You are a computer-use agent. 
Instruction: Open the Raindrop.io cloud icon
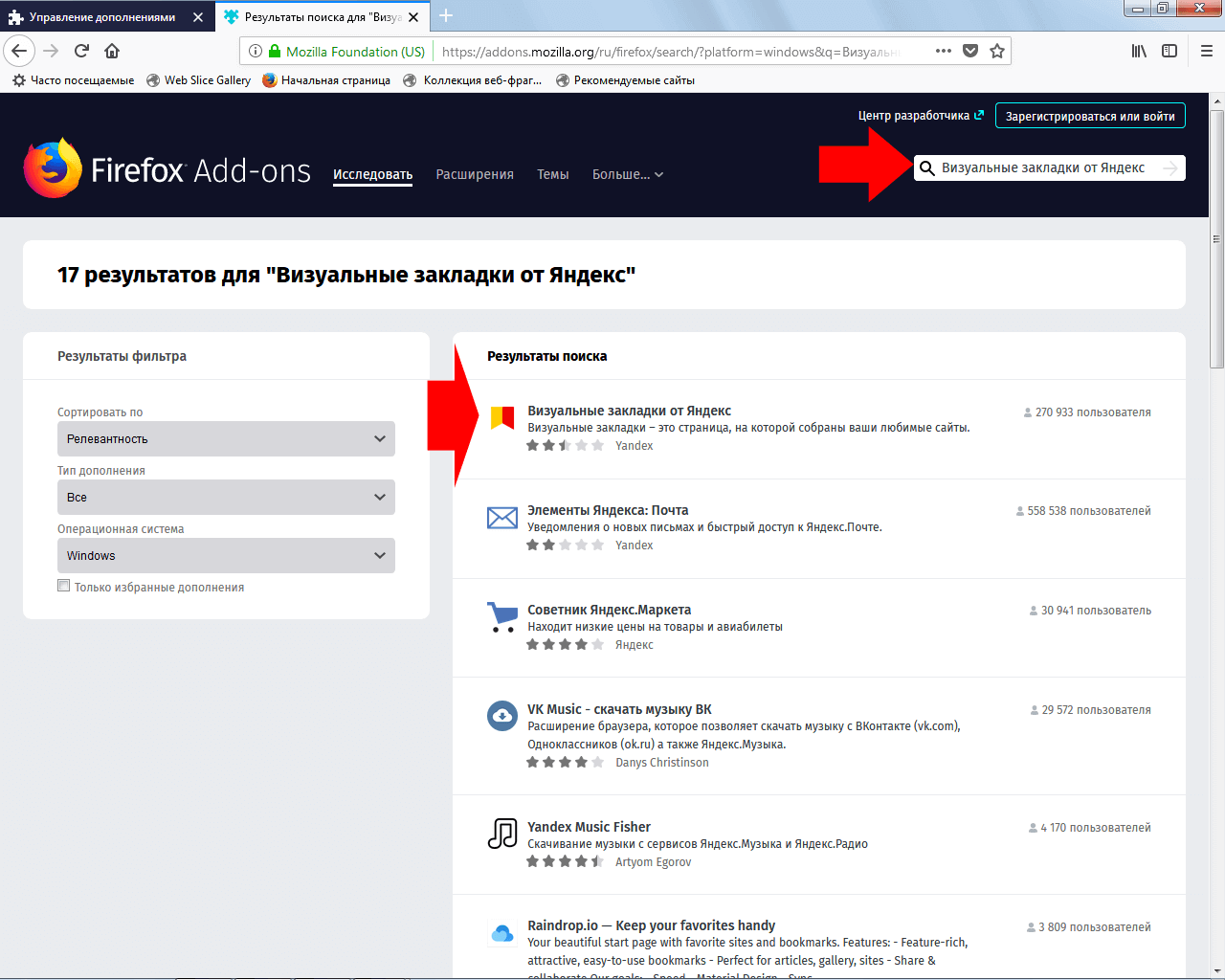[x=502, y=933]
